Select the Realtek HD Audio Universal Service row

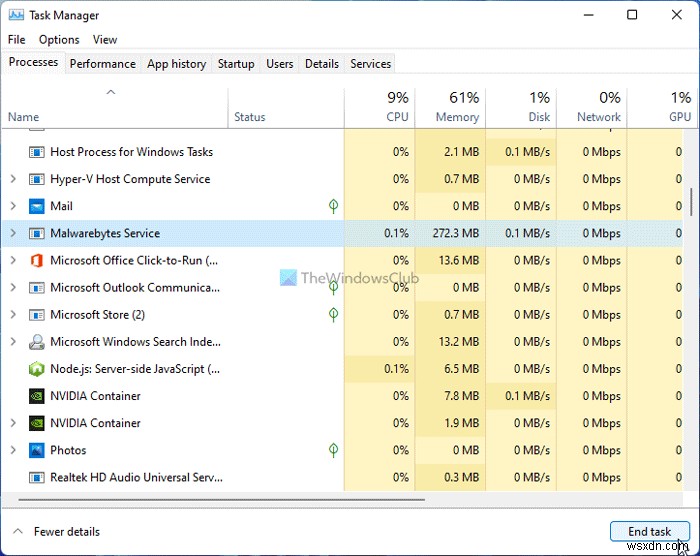coord(342,477)
